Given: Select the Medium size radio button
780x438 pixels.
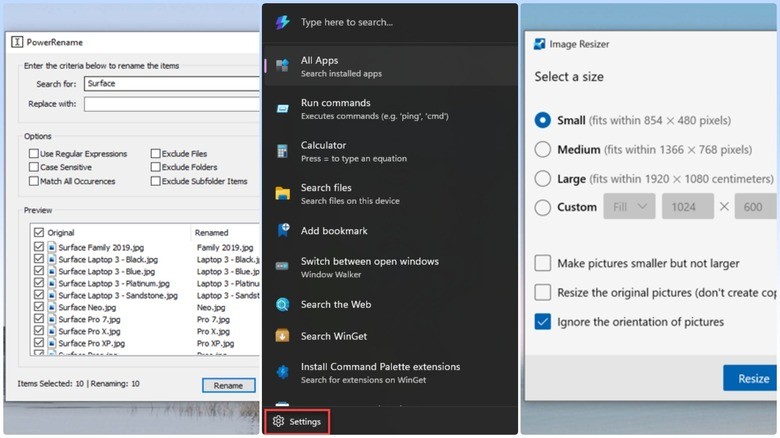Looking at the screenshot, I should click(x=542, y=150).
